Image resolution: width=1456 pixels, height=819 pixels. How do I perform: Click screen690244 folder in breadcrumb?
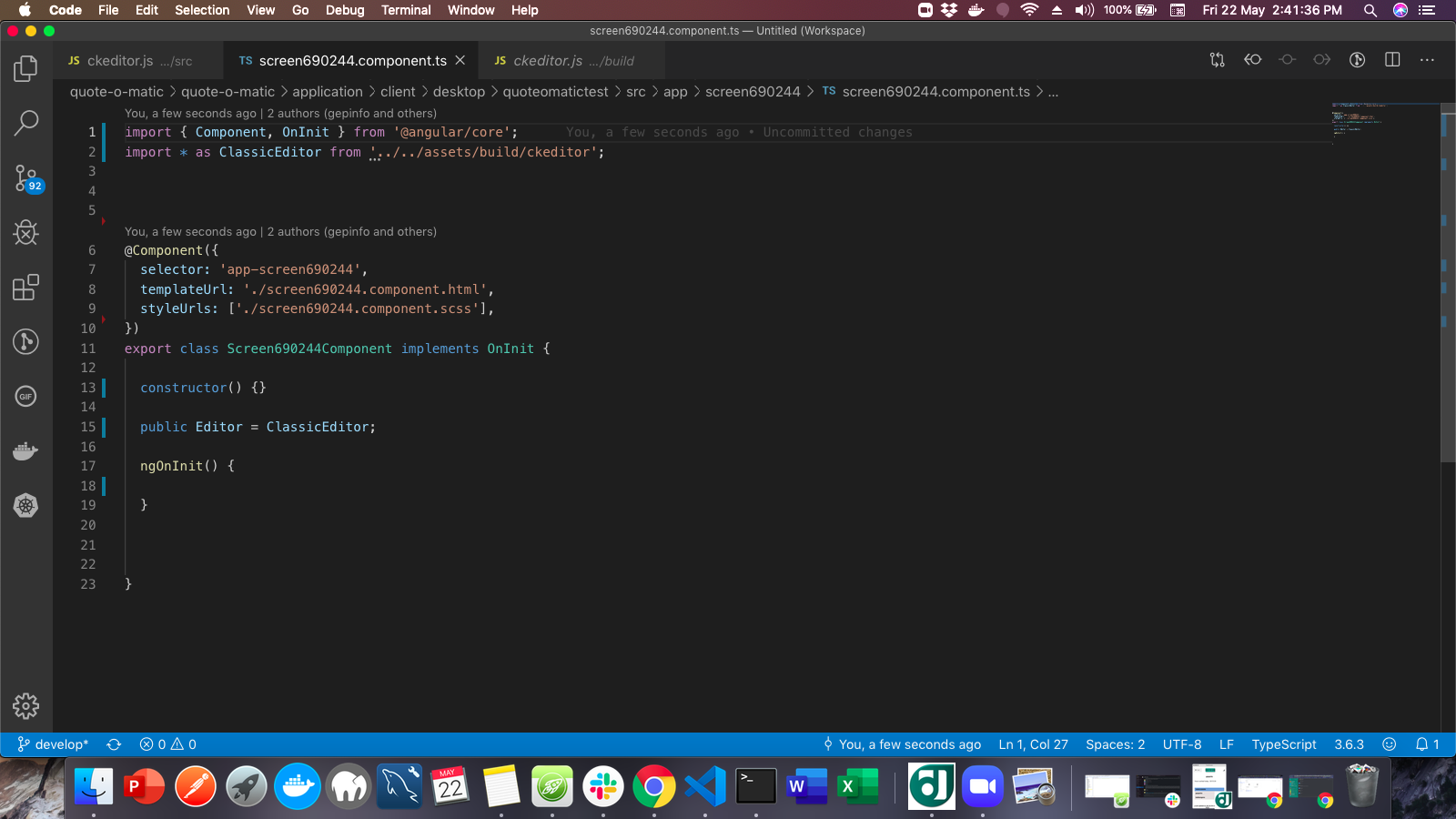[x=753, y=92]
